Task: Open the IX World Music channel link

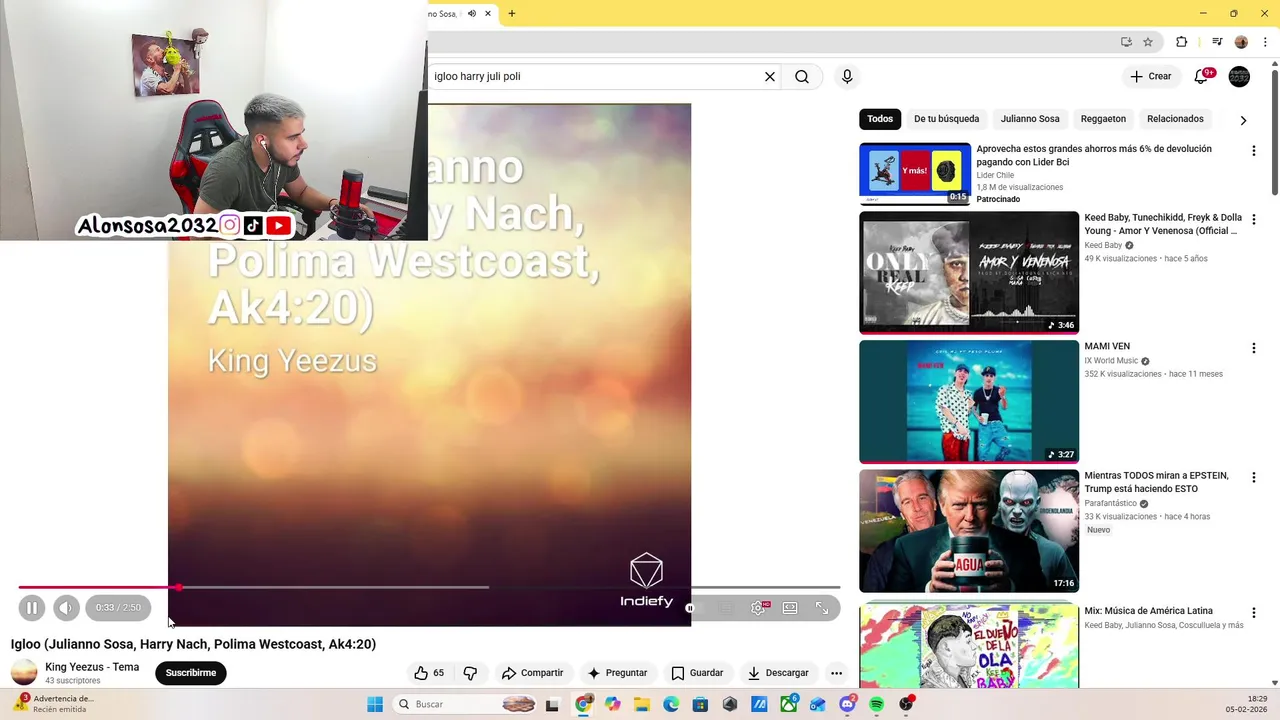Action: click(1111, 361)
